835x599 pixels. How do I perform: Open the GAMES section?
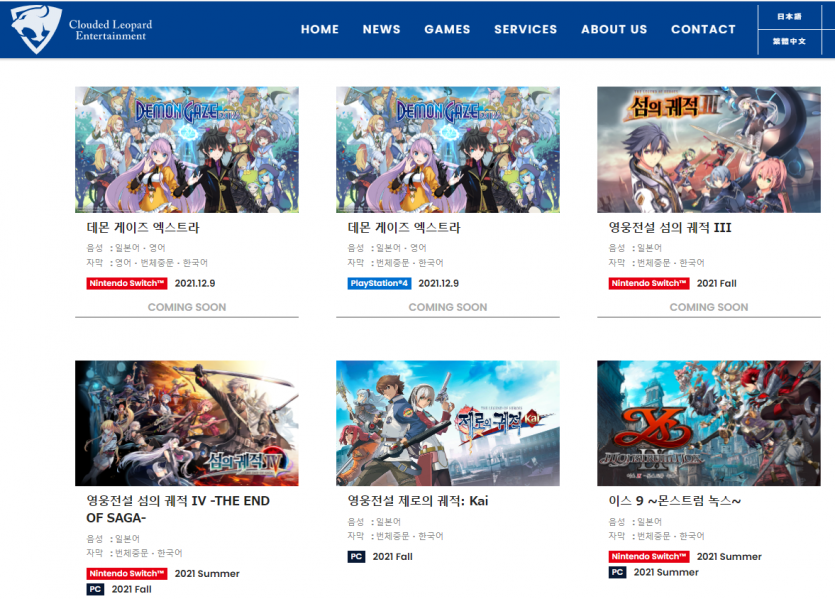[447, 29]
